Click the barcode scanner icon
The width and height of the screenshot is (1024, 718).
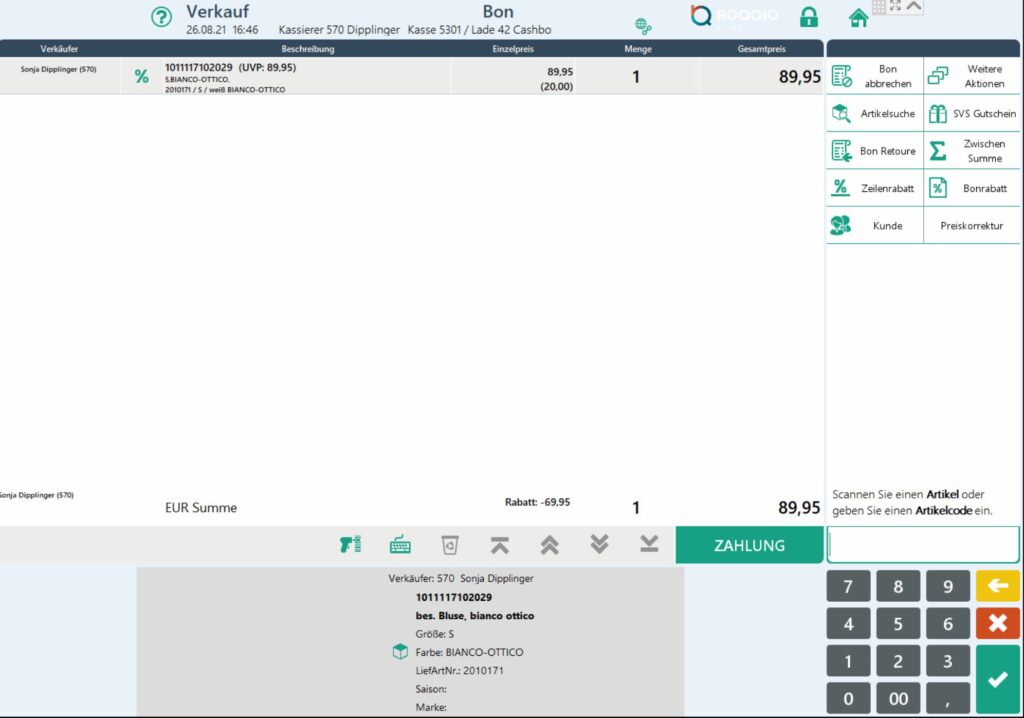(350, 545)
